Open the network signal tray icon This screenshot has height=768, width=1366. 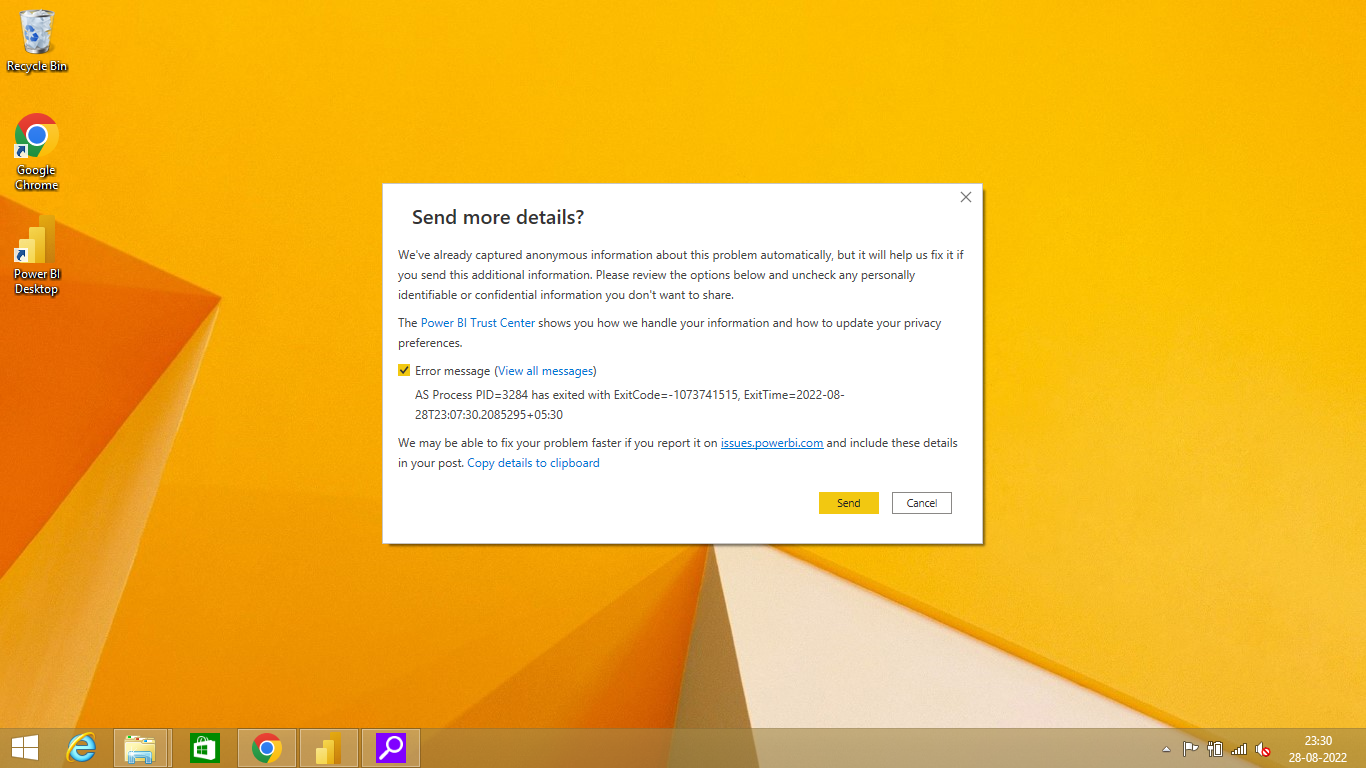tap(1239, 749)
